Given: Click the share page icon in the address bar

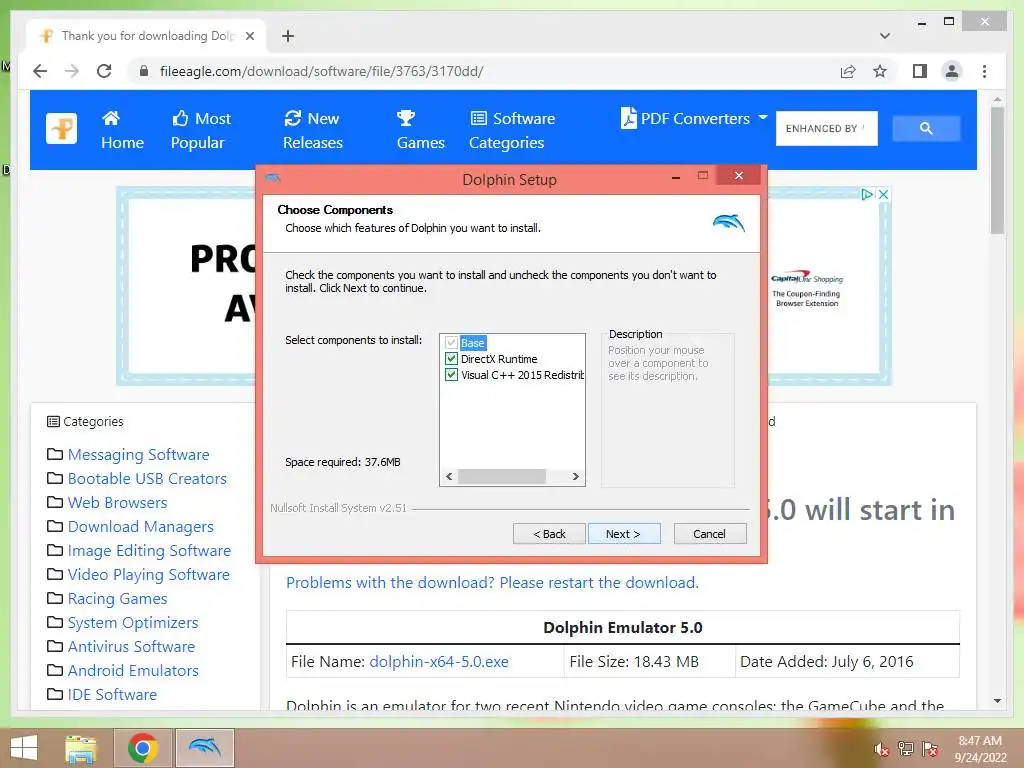Looking at the screenshot, I should pyautogui.click(x=848, y=71).
